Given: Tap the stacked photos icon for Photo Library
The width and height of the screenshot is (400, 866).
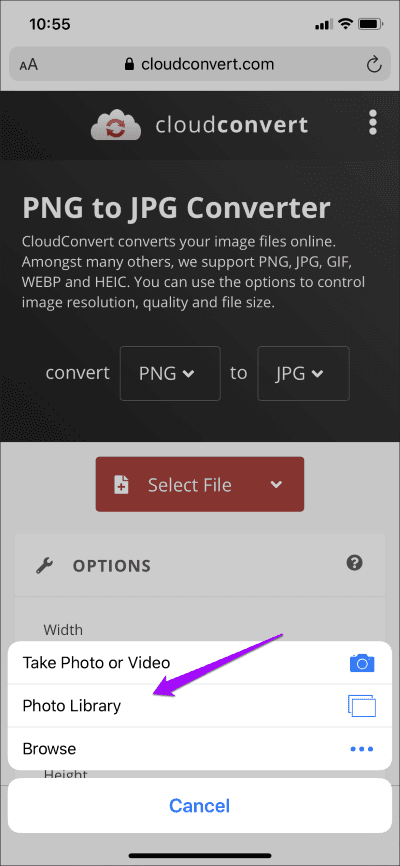Looking at the screenshot, I should (x=362, y=705).
